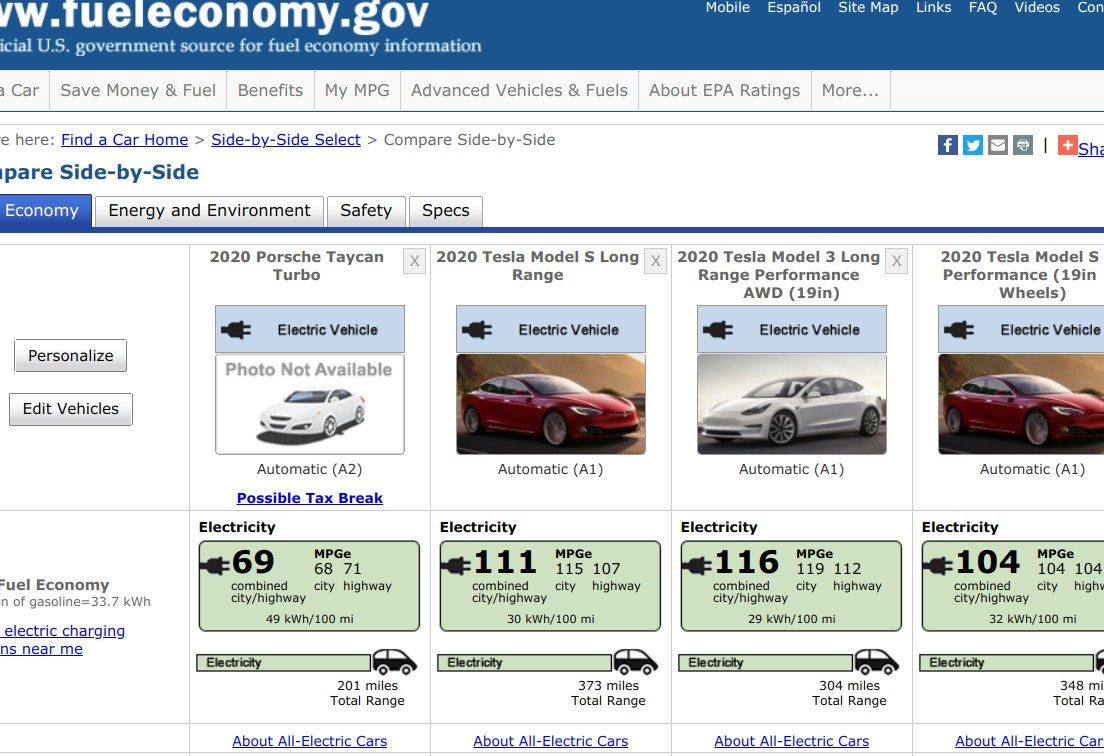Share page via Facebook icon

coord(948,145)
